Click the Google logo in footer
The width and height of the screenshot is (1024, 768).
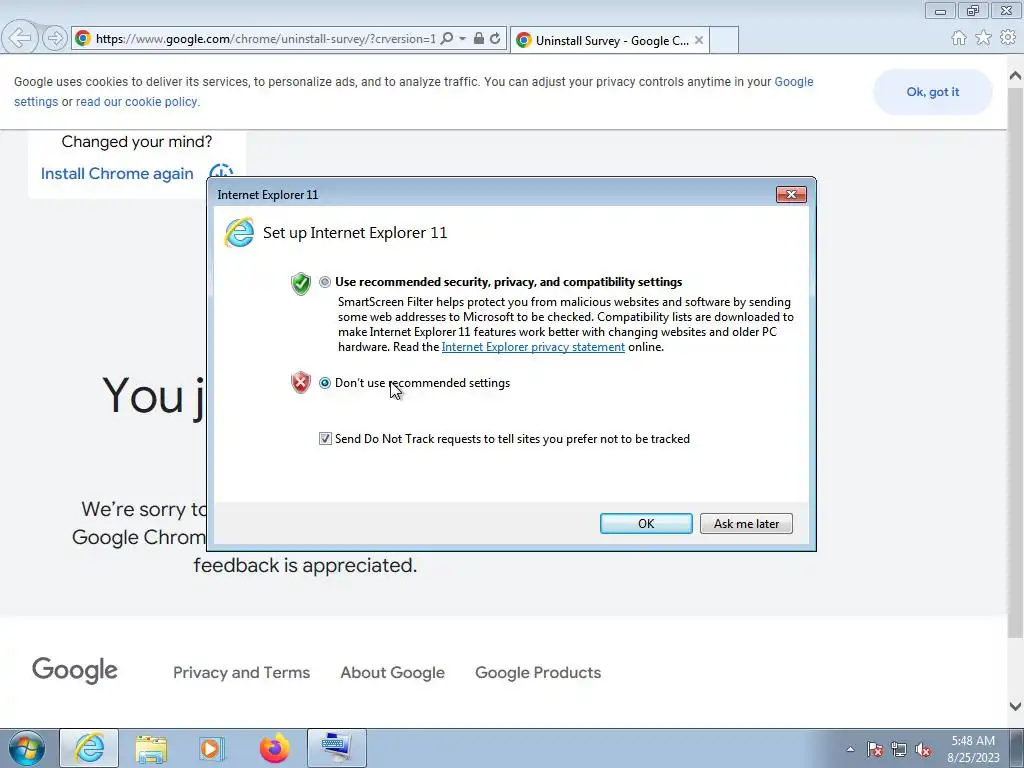point(75,670)
